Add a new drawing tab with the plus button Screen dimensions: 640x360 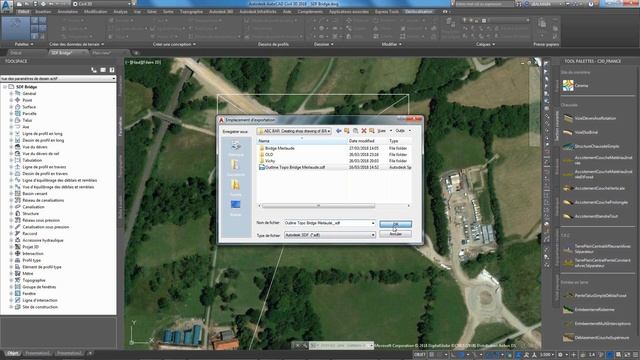pos(136,53)
